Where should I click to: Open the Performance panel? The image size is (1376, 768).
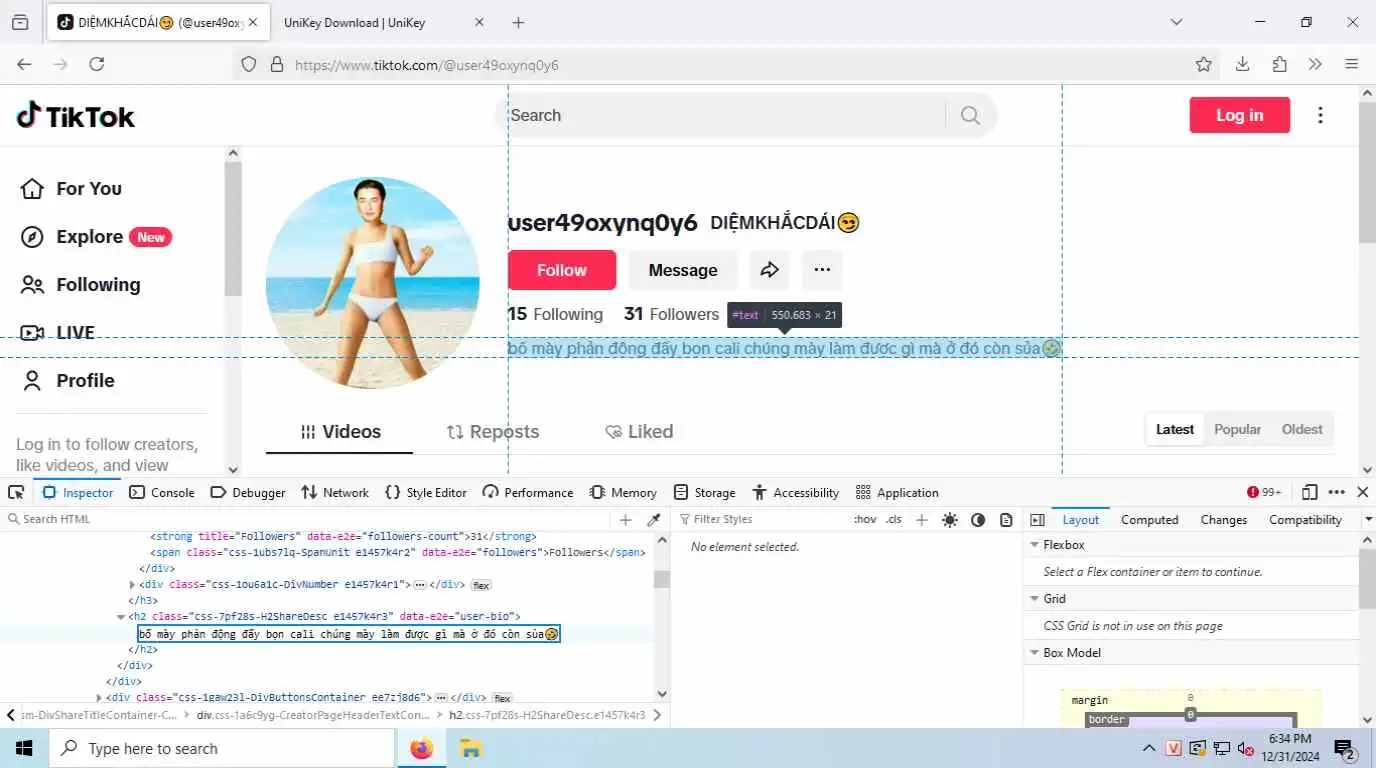(528, 492)
